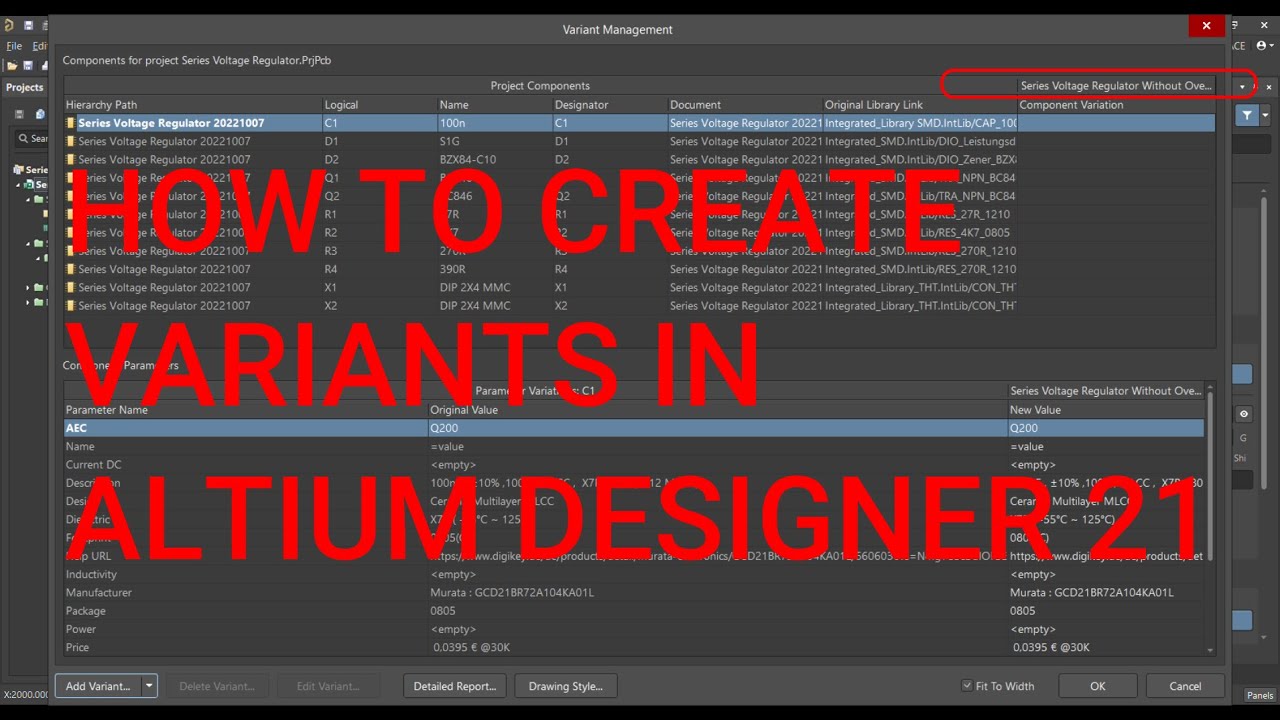
Task: Click the Original Library Link column header
Action: pyautogui.click(x=920, y=105)
